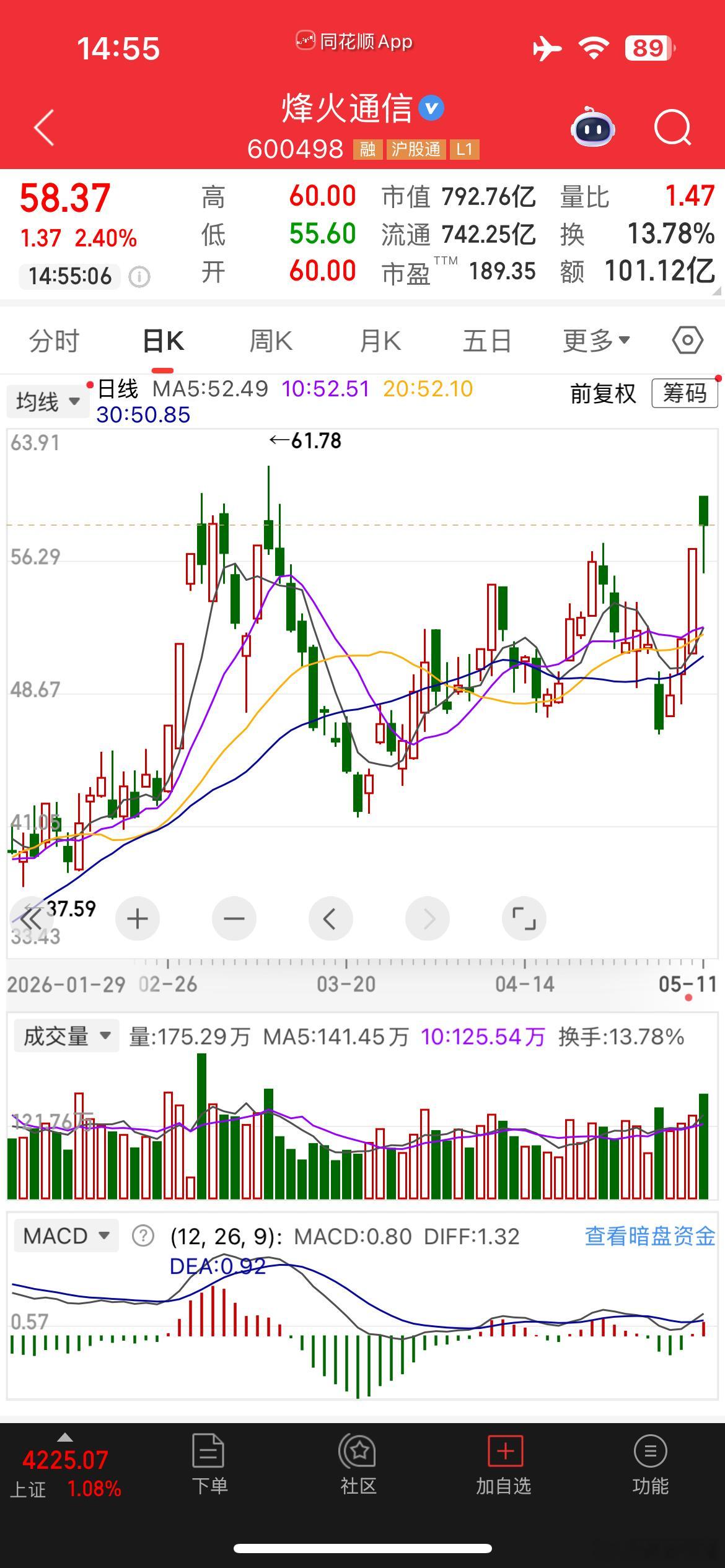This screenshot has height=1568, width=725.
Task: Tap the 05-11 date marker
Action: pyautogui.click(x=688, y=985)
